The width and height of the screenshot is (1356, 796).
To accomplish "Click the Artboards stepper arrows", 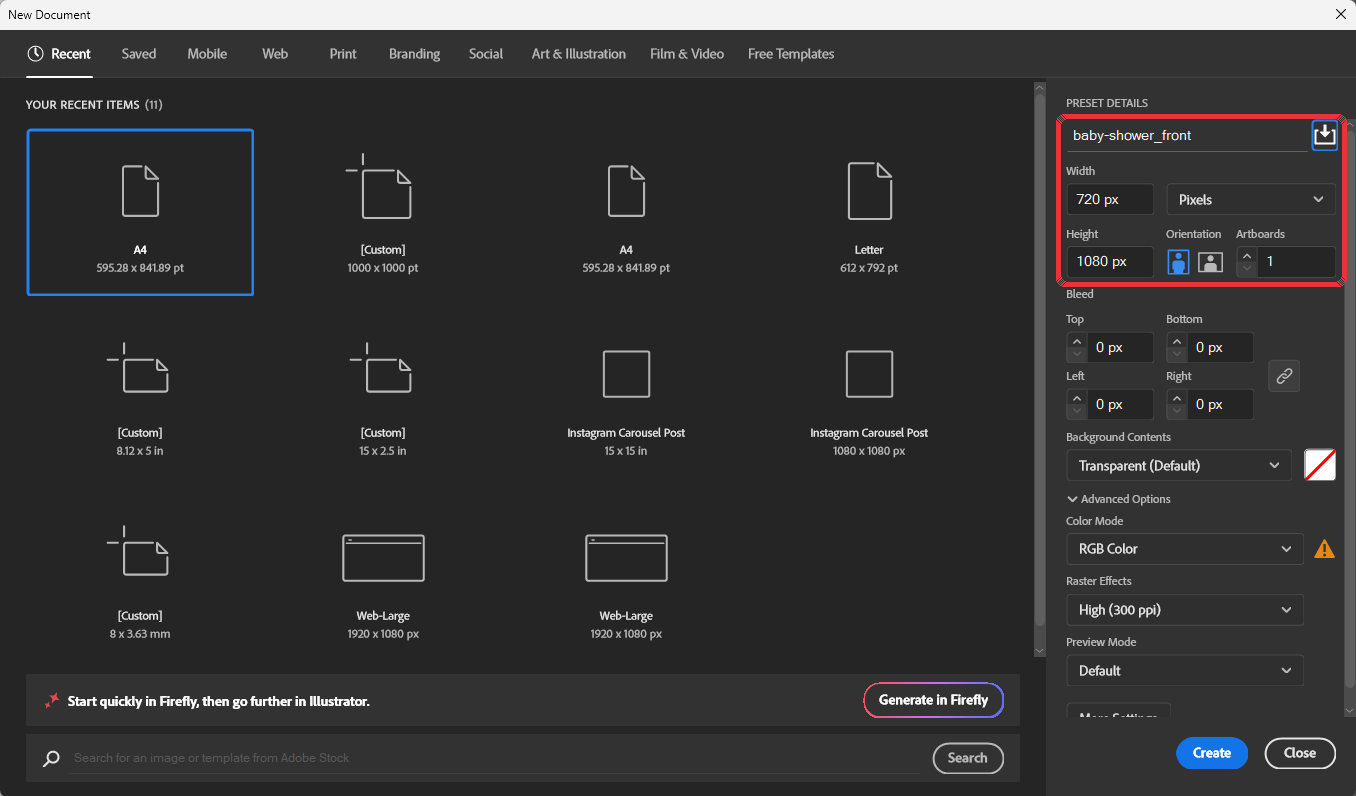I will 1247,262.
